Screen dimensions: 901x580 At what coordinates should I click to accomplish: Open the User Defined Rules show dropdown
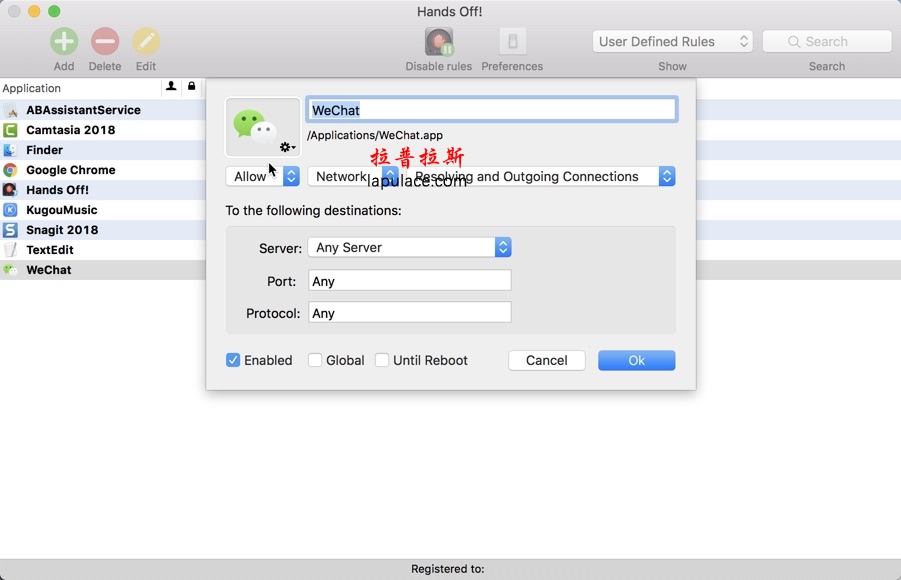point(672,41)
